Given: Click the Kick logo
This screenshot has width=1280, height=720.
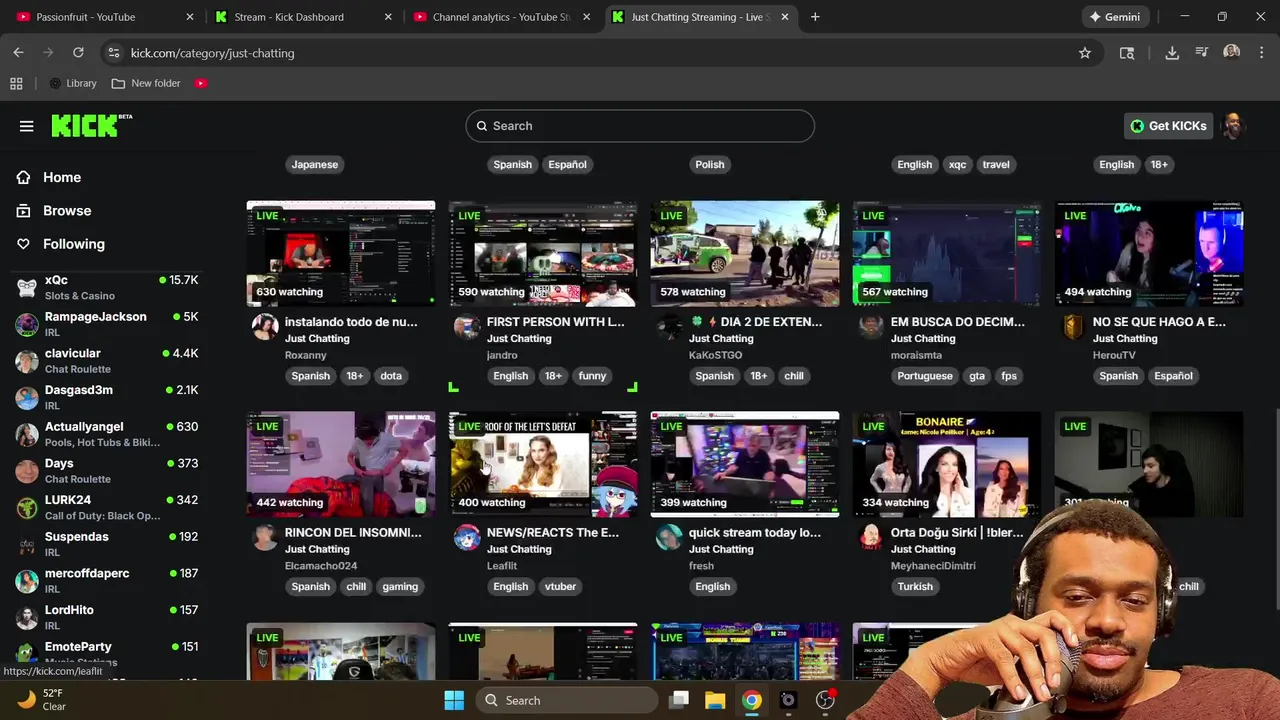Looking at the screenshot, I should 91,125.
